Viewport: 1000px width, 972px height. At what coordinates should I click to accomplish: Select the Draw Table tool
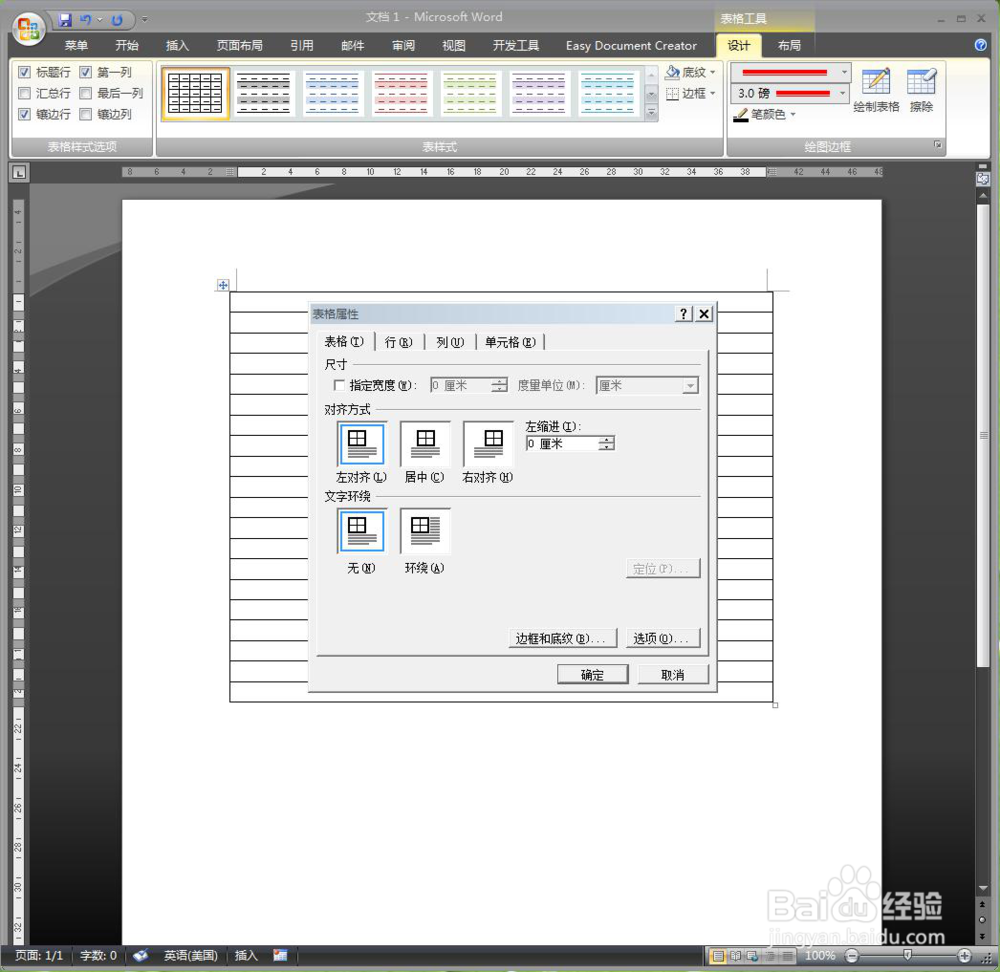tap(876, 90)
